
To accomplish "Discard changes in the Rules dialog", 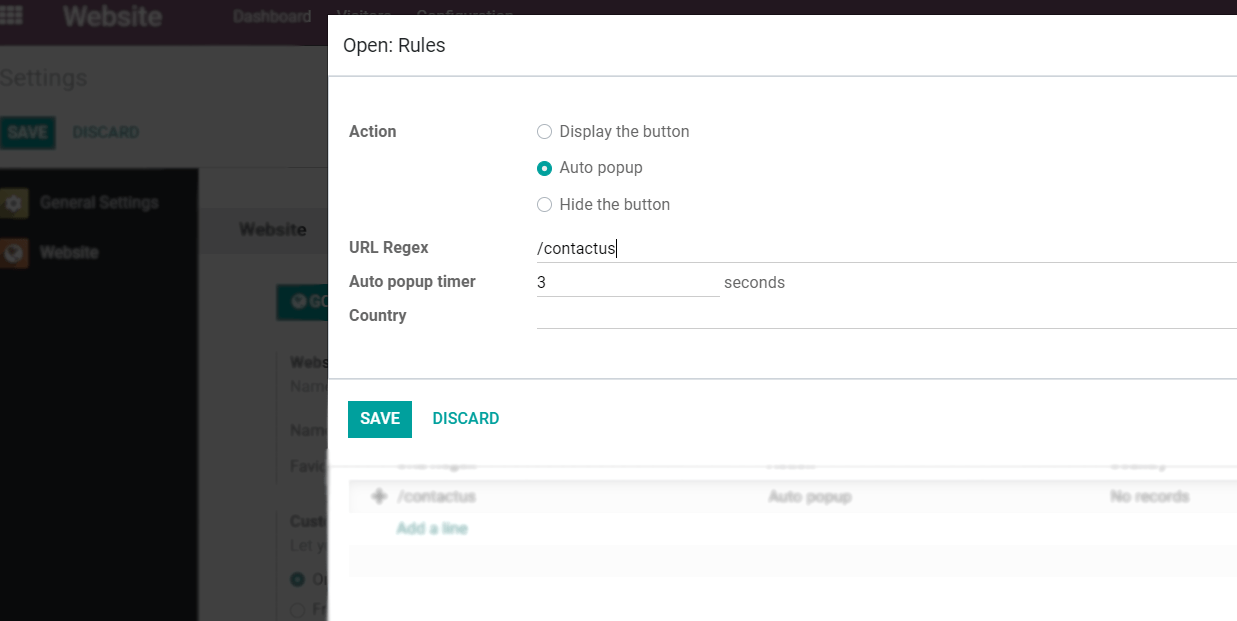I will pyautogui.click(x=465, y=418).
